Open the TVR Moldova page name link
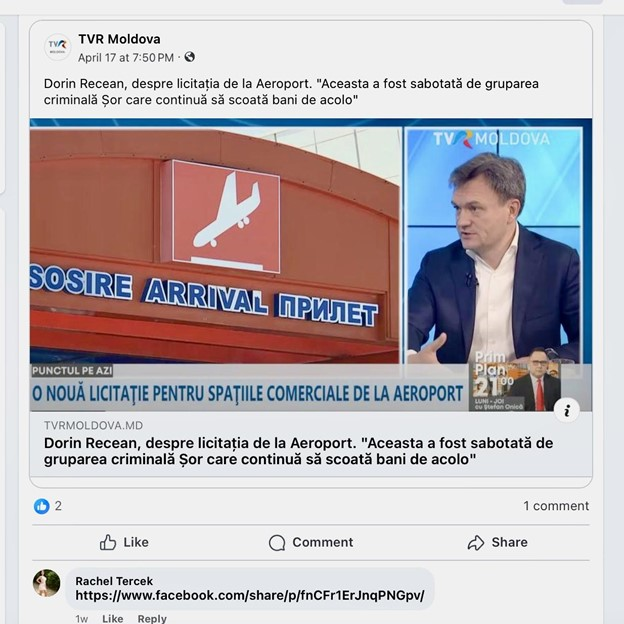The image size is (624, 624). point(119,39)
